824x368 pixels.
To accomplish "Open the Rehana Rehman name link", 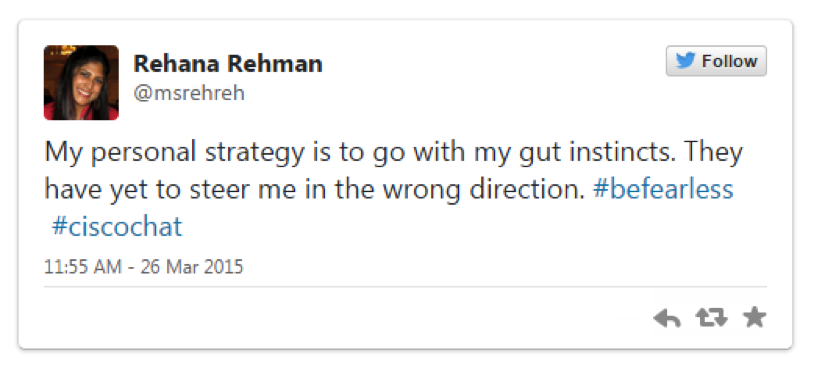I will click(x=228, y=64).
